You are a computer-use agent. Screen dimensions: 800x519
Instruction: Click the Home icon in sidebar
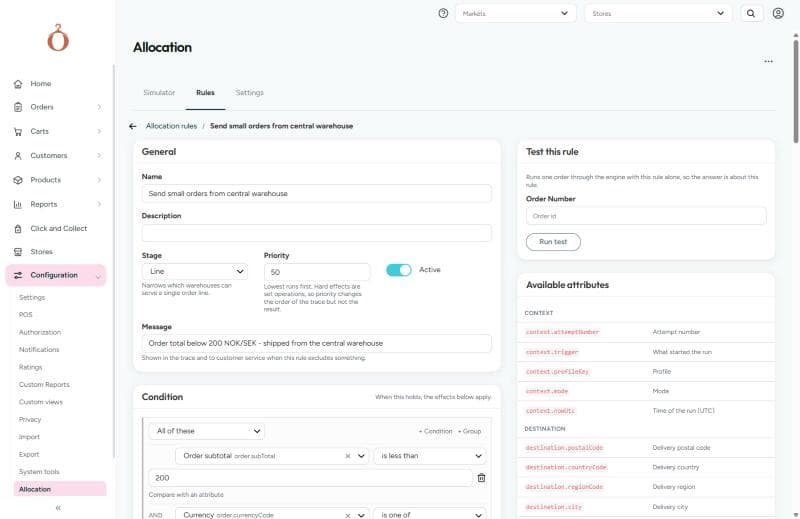(x=18, y=84)
